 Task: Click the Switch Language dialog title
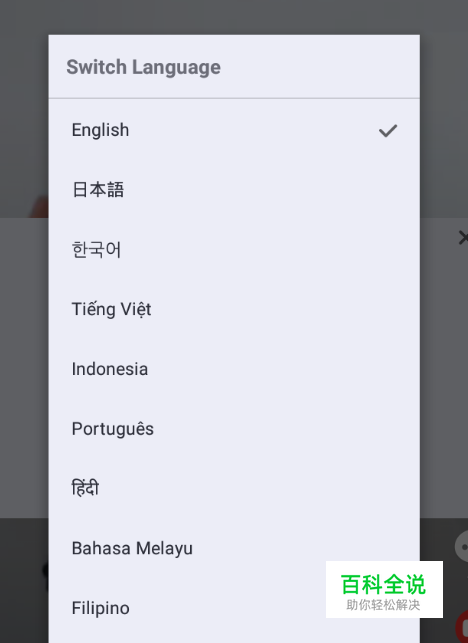(144, 67)
